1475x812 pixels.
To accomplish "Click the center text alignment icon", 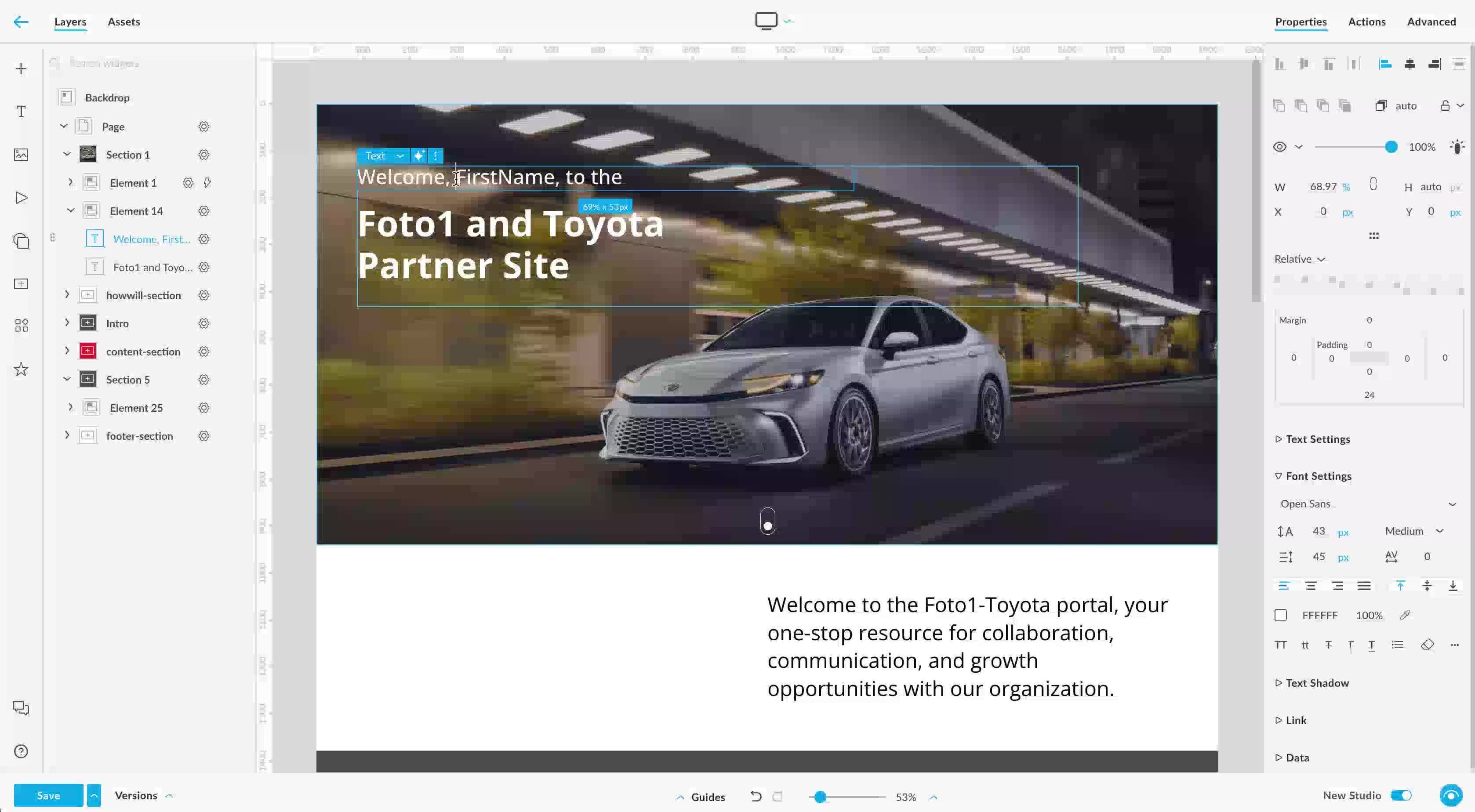I will pyautogui.click(x=1311, y=585).
